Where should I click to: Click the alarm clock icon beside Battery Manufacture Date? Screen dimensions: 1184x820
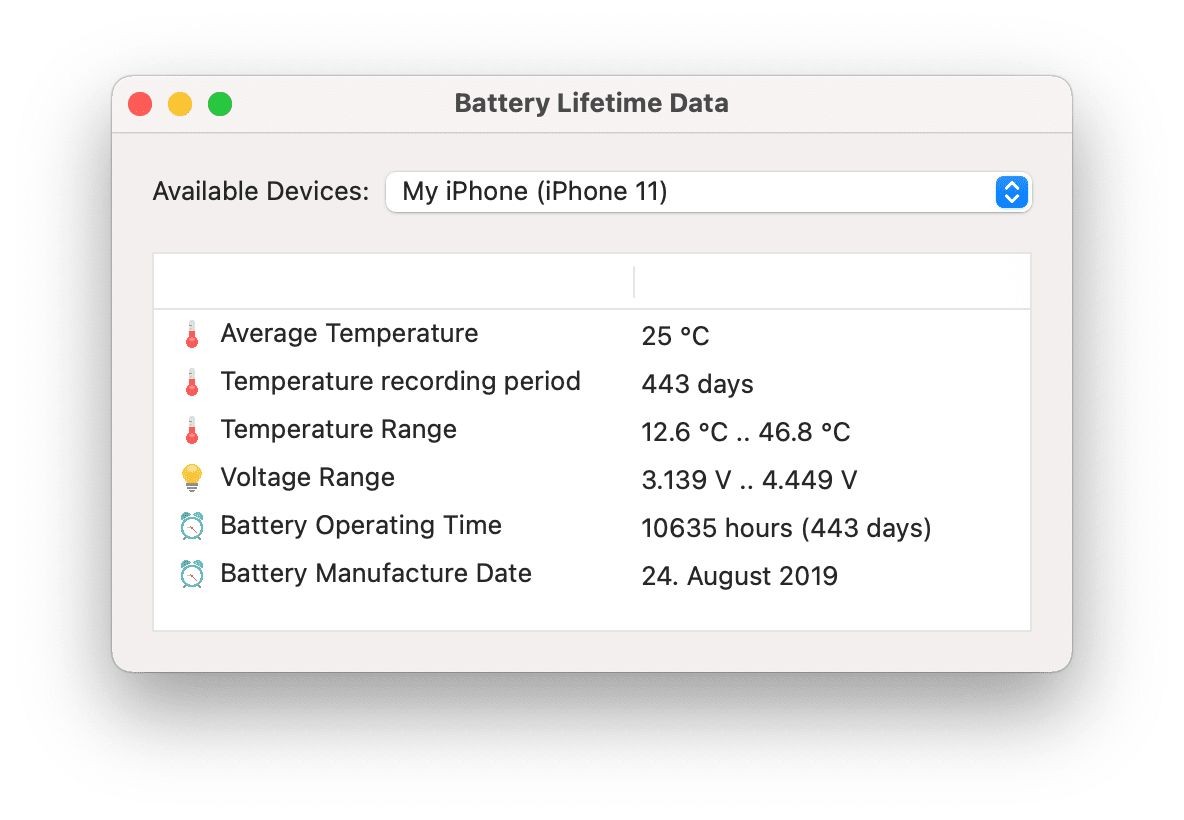(x=192, y=574)
